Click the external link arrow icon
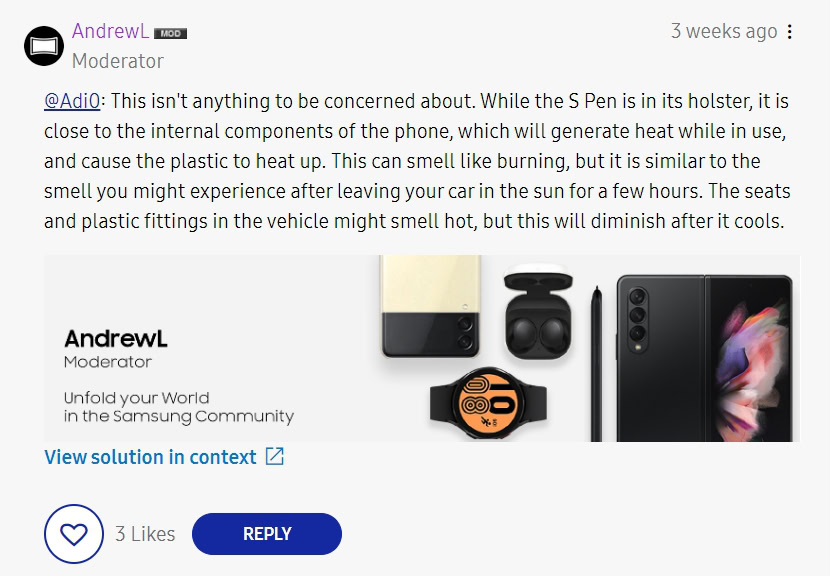This screenshot has height=576, width=830. (275, 457)
